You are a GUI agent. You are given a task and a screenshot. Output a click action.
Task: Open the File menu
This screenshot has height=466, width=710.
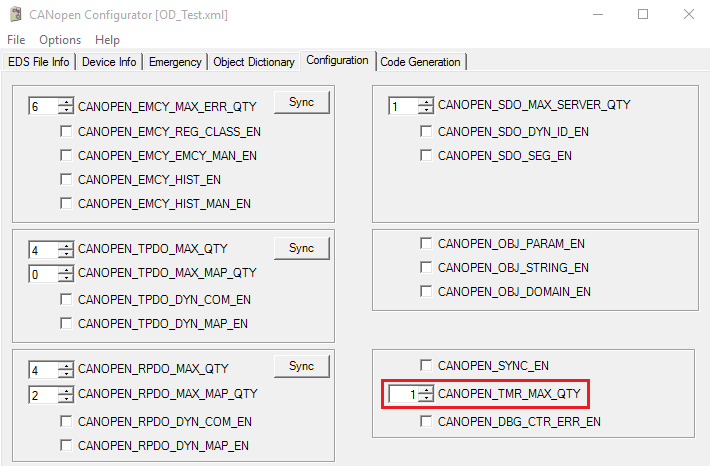(16, 40)
